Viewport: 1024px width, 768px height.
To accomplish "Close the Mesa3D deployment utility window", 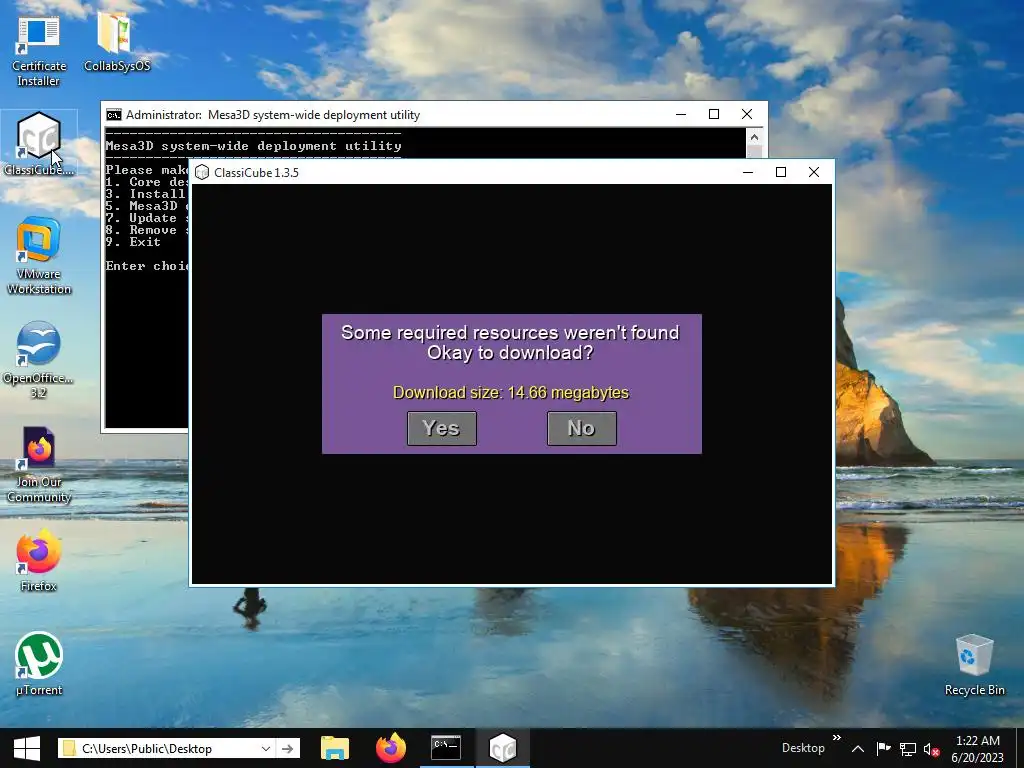I will [747, 114].
